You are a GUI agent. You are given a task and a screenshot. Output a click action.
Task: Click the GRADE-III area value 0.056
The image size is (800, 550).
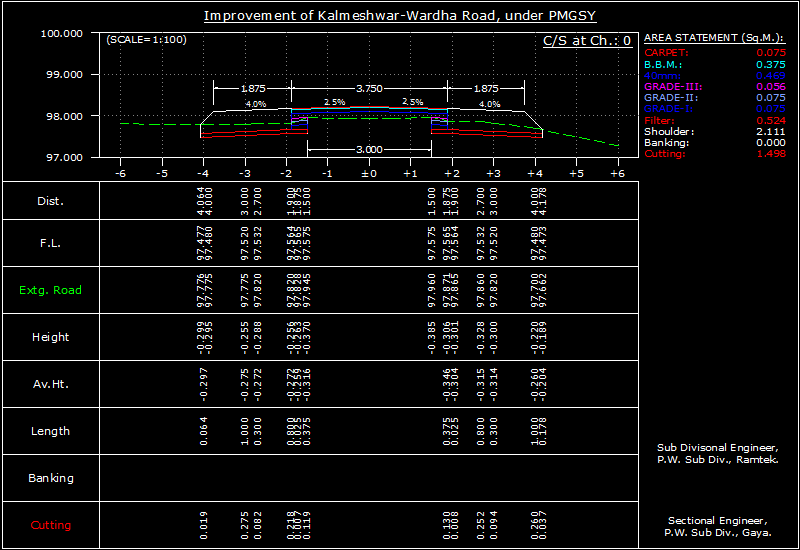click(770, 87)
